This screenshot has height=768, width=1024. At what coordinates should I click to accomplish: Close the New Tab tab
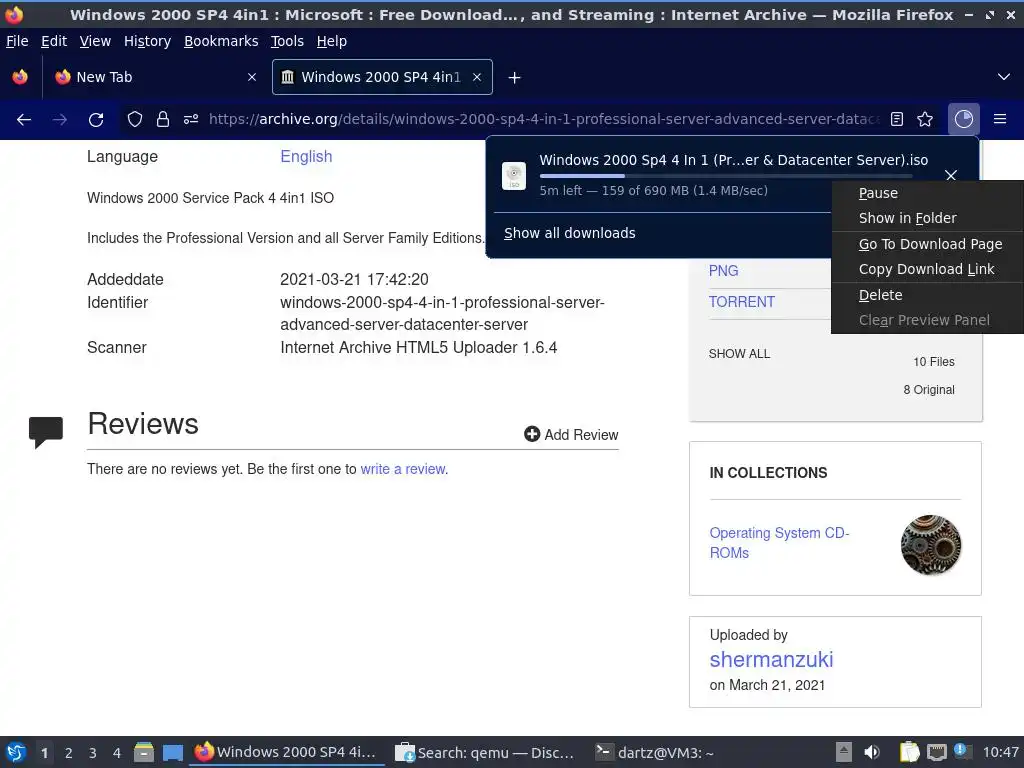pyautogui.click(x=252, y=77)
